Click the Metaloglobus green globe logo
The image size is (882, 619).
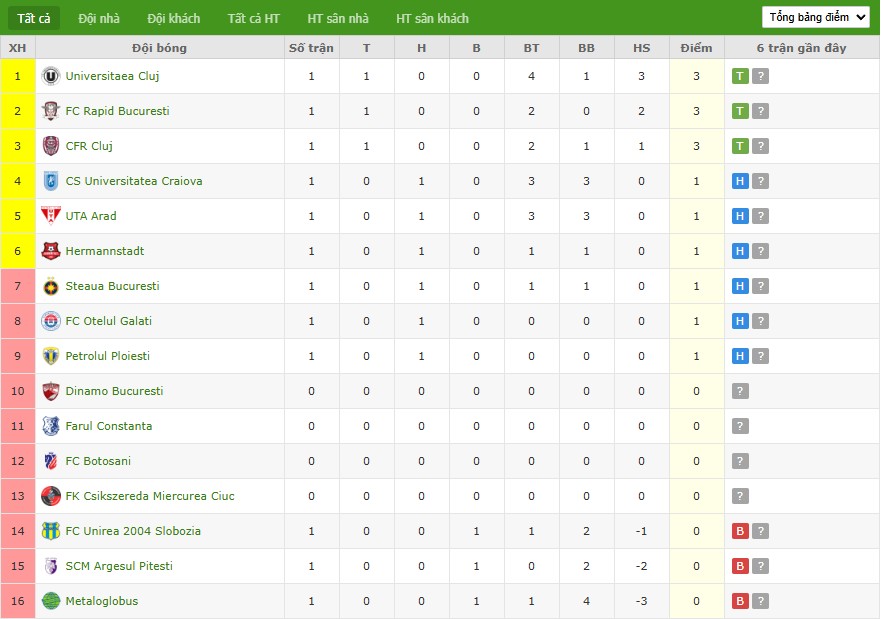pos(51,601)
